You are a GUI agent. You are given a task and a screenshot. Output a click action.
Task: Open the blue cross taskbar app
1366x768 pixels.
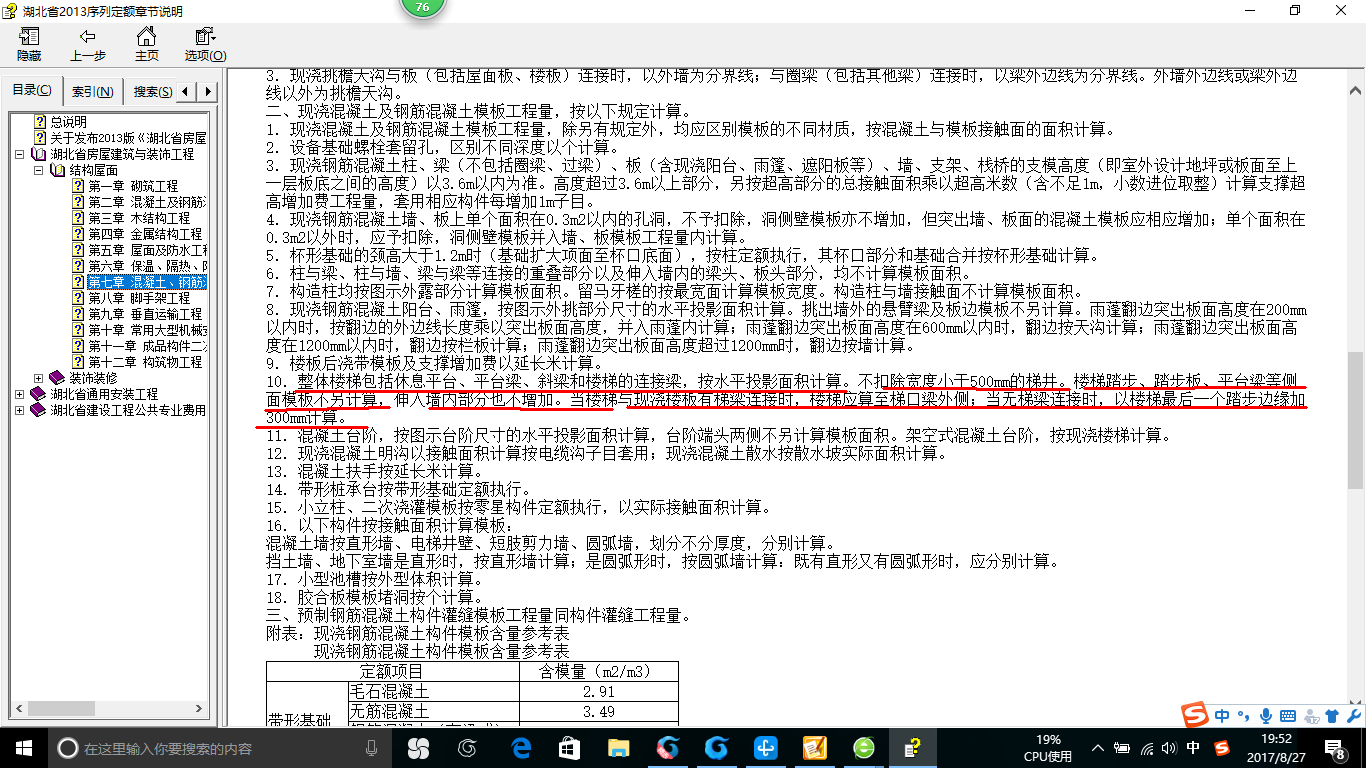pyautogui.click(x=765, y=747)
